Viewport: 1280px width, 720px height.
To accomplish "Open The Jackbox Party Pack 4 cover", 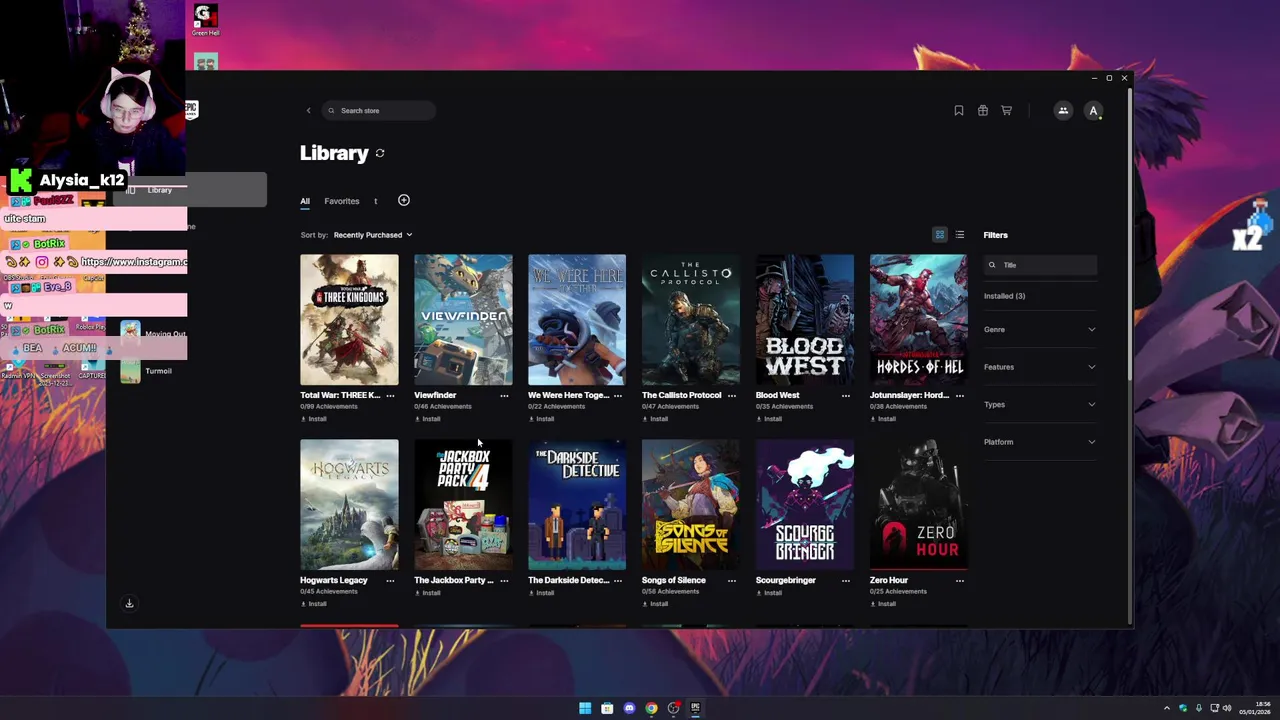I will (x=463, y=505).
